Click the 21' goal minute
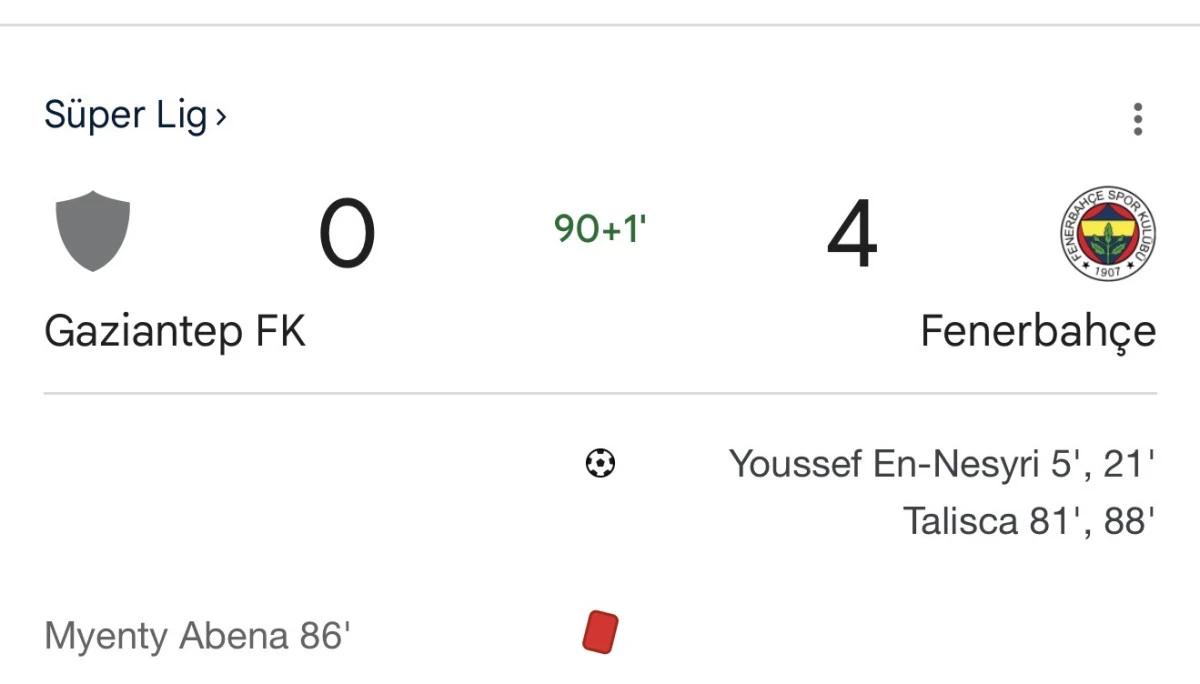Screen dimensions: 1200x684 pyautogui.click(x=1131, y=465)
